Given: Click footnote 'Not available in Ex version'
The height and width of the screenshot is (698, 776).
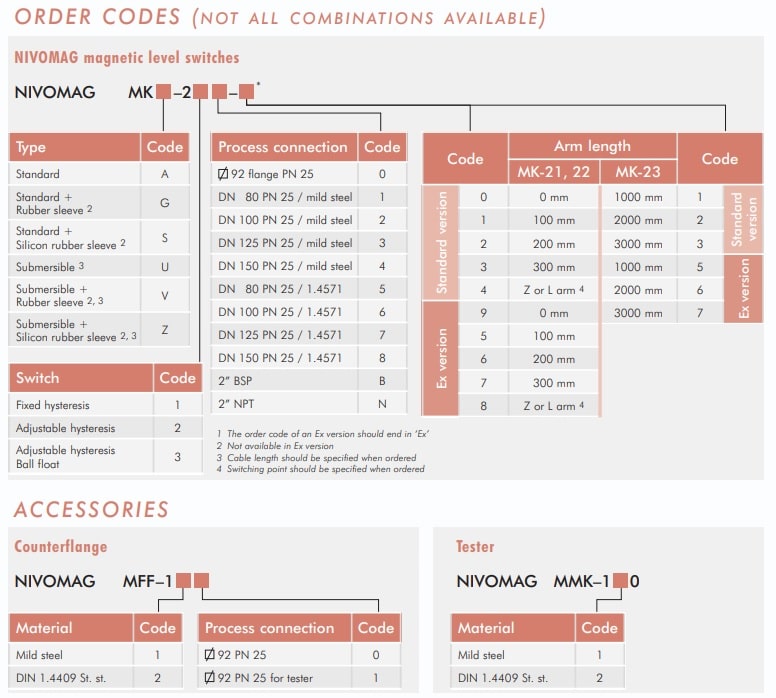Looking at the screenshot, I should click(275, 446).
